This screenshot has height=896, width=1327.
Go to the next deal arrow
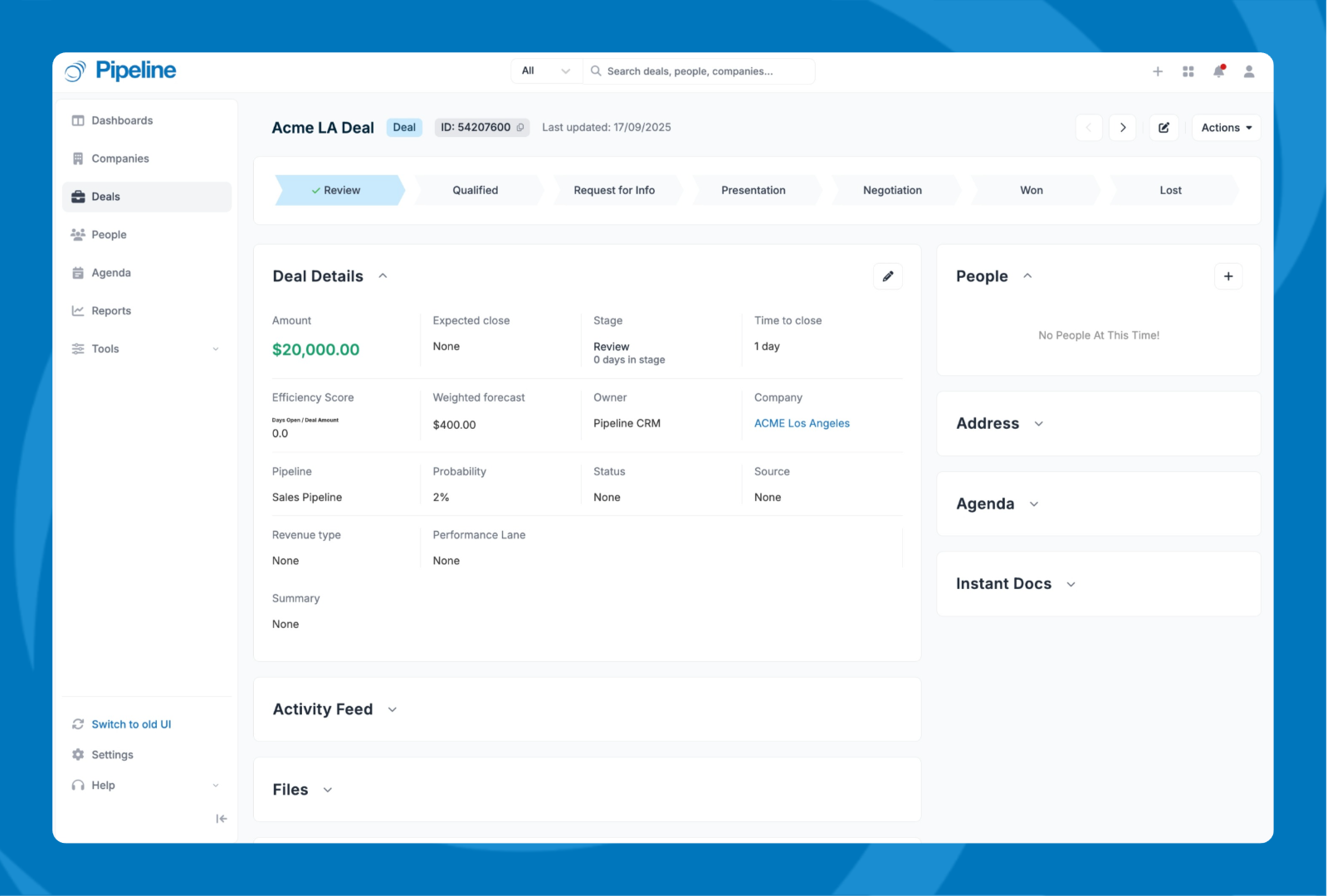click(1122, 128)
